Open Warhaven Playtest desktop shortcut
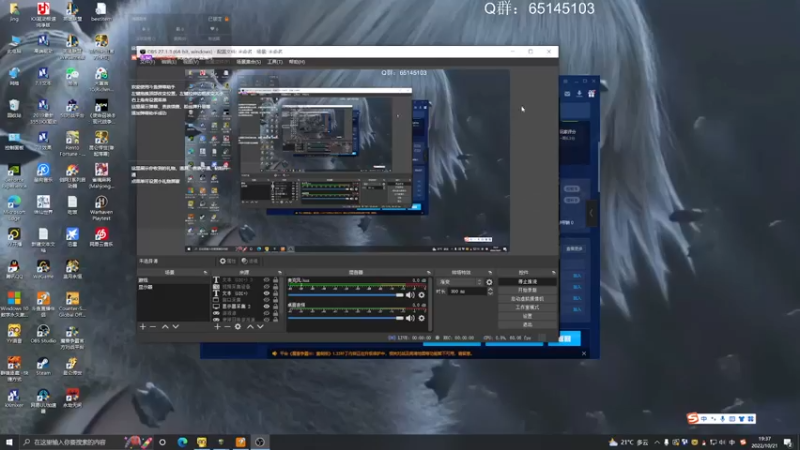Viewport: 800px width, 450px height. coord(101,208)
